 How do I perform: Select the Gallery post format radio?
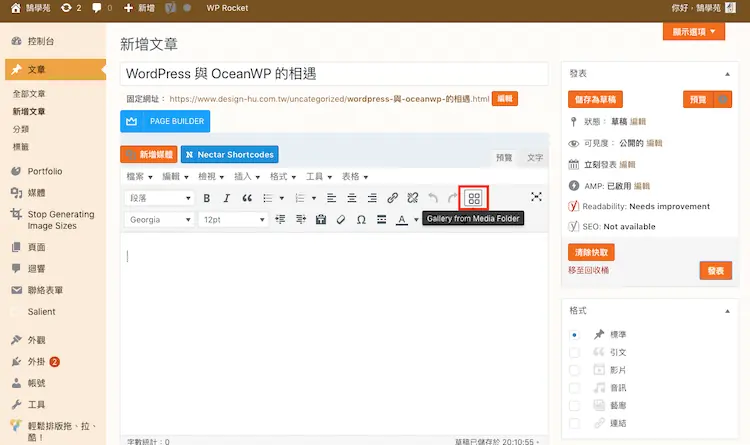click(x=574, y=405)
